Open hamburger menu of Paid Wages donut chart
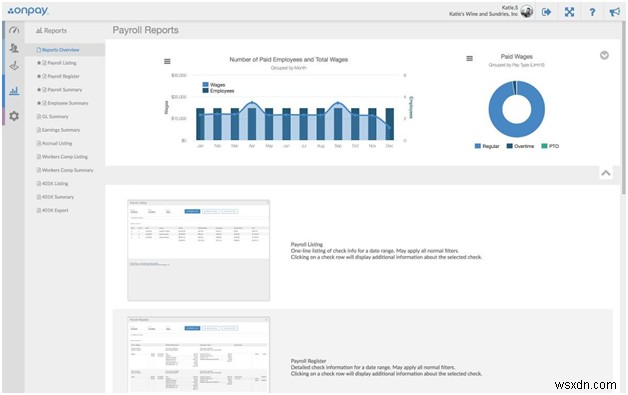The height and width of the screenshot is (395, 628). [469, 58]
